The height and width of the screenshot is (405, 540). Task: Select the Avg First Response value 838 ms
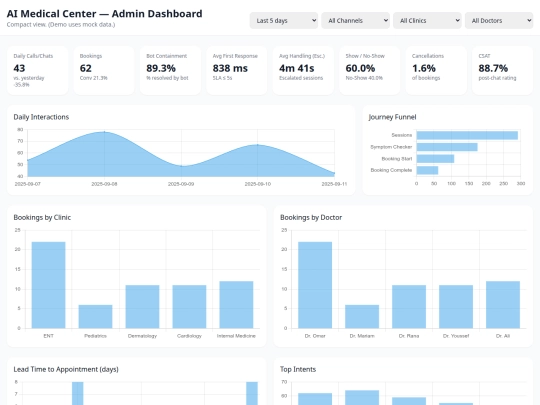click(230, 68)
